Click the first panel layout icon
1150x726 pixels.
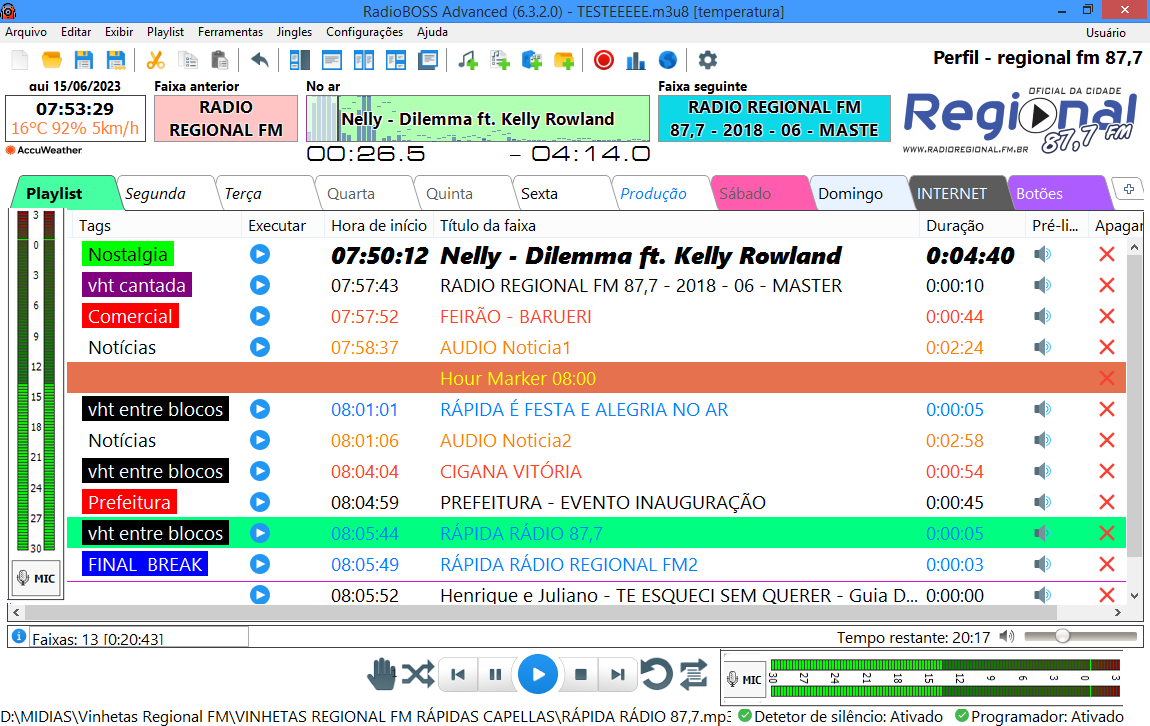[x=299, y=60]
